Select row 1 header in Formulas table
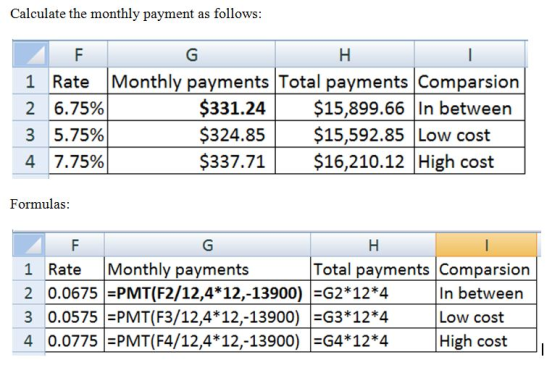Screen dimensions: 560x365 [x=29, y=269]
